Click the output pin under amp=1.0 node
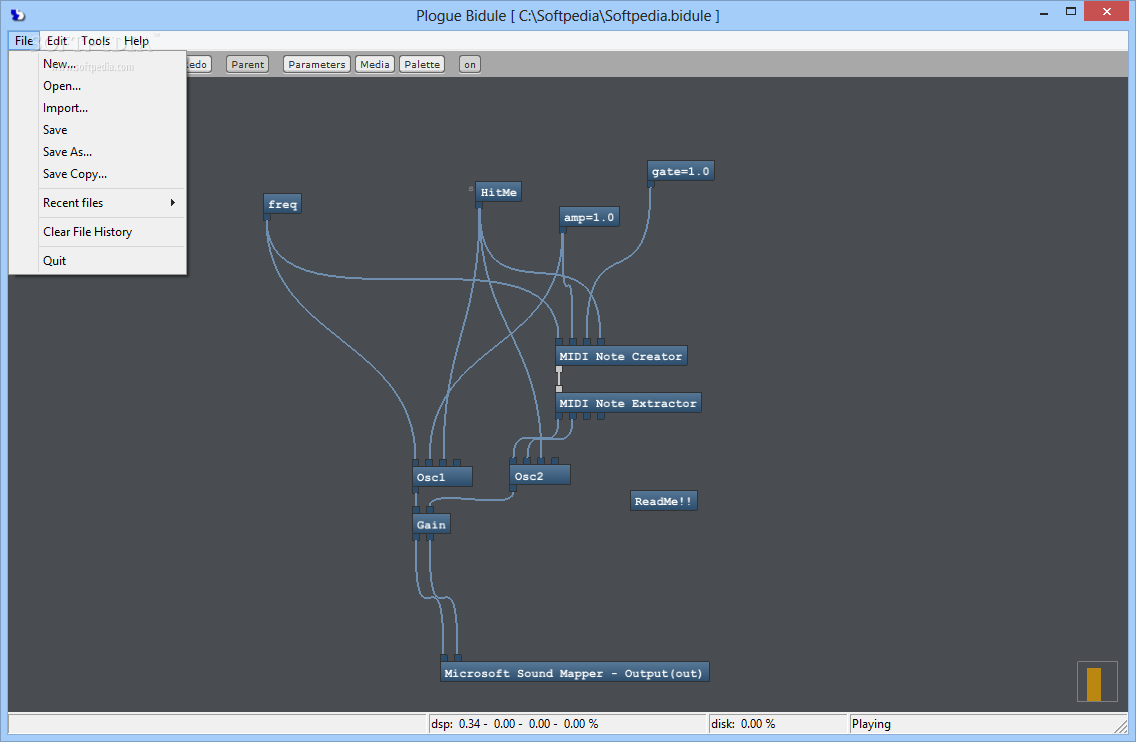Viewport: 1136px width, 742px height. [x=563, y=229]
